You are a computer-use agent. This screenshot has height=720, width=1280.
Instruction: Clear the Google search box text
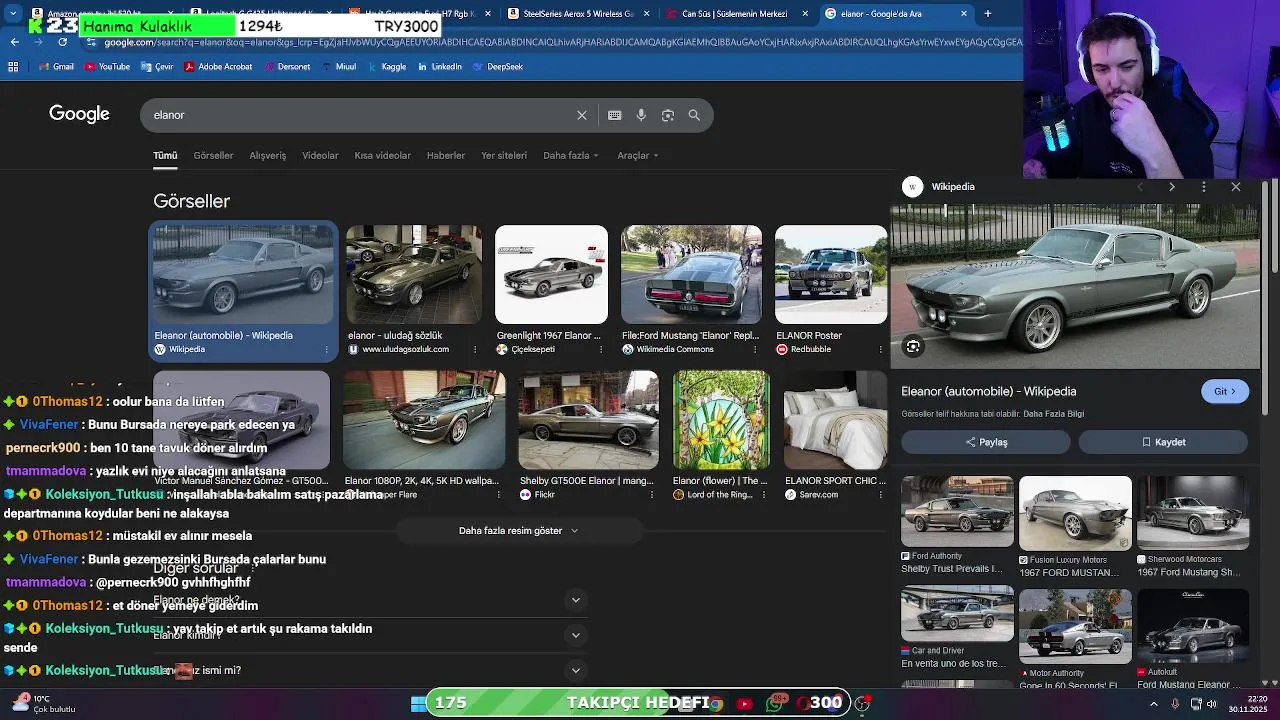[x=582, y=115]
